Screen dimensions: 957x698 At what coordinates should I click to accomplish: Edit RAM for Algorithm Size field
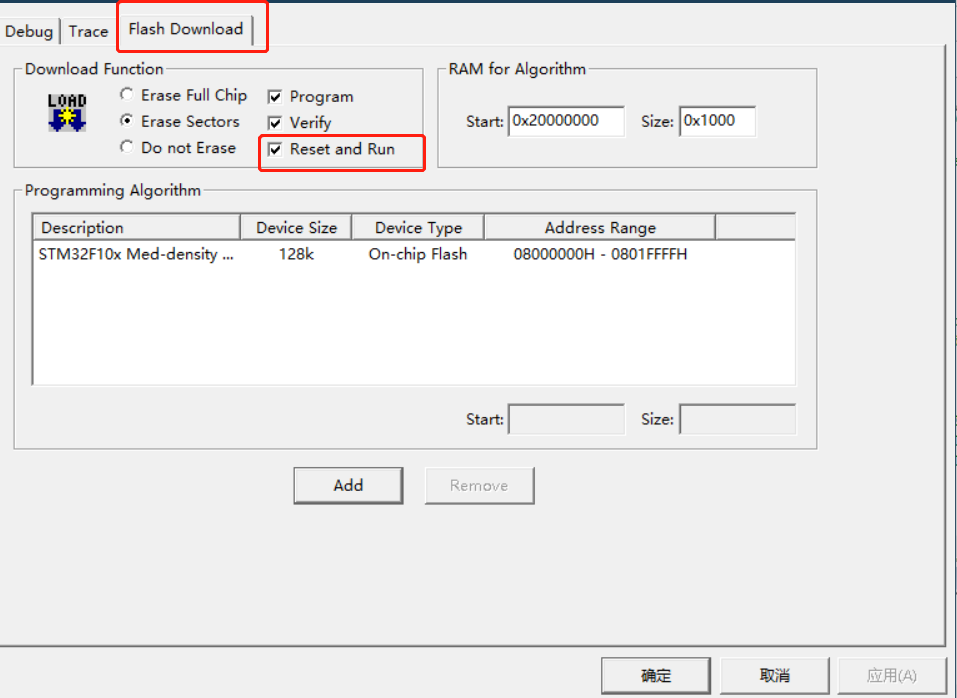click(x=717, y=121)
